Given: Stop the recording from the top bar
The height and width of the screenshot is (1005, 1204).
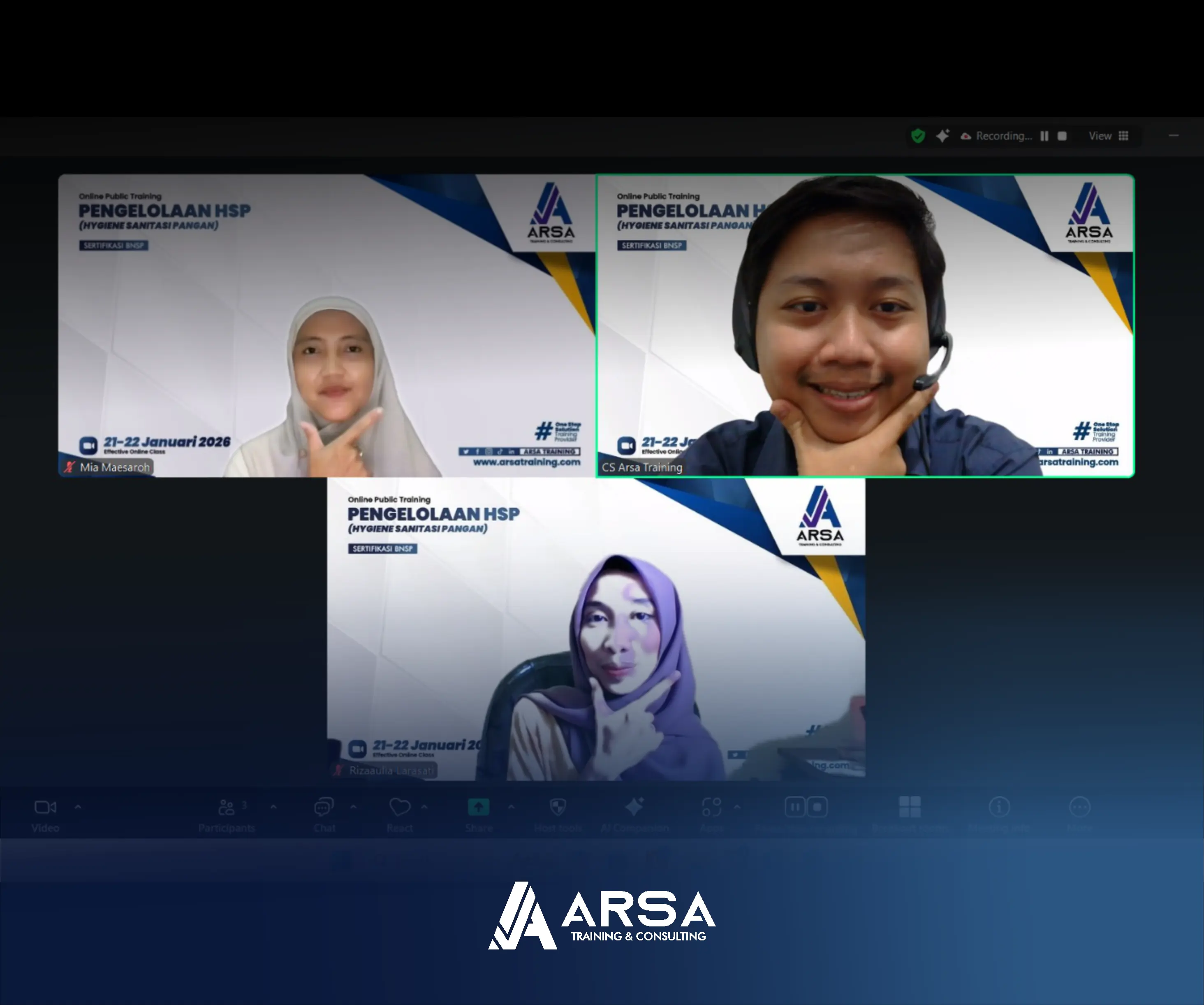Looking at the screenshot, I should click(x=1062, y=136).
